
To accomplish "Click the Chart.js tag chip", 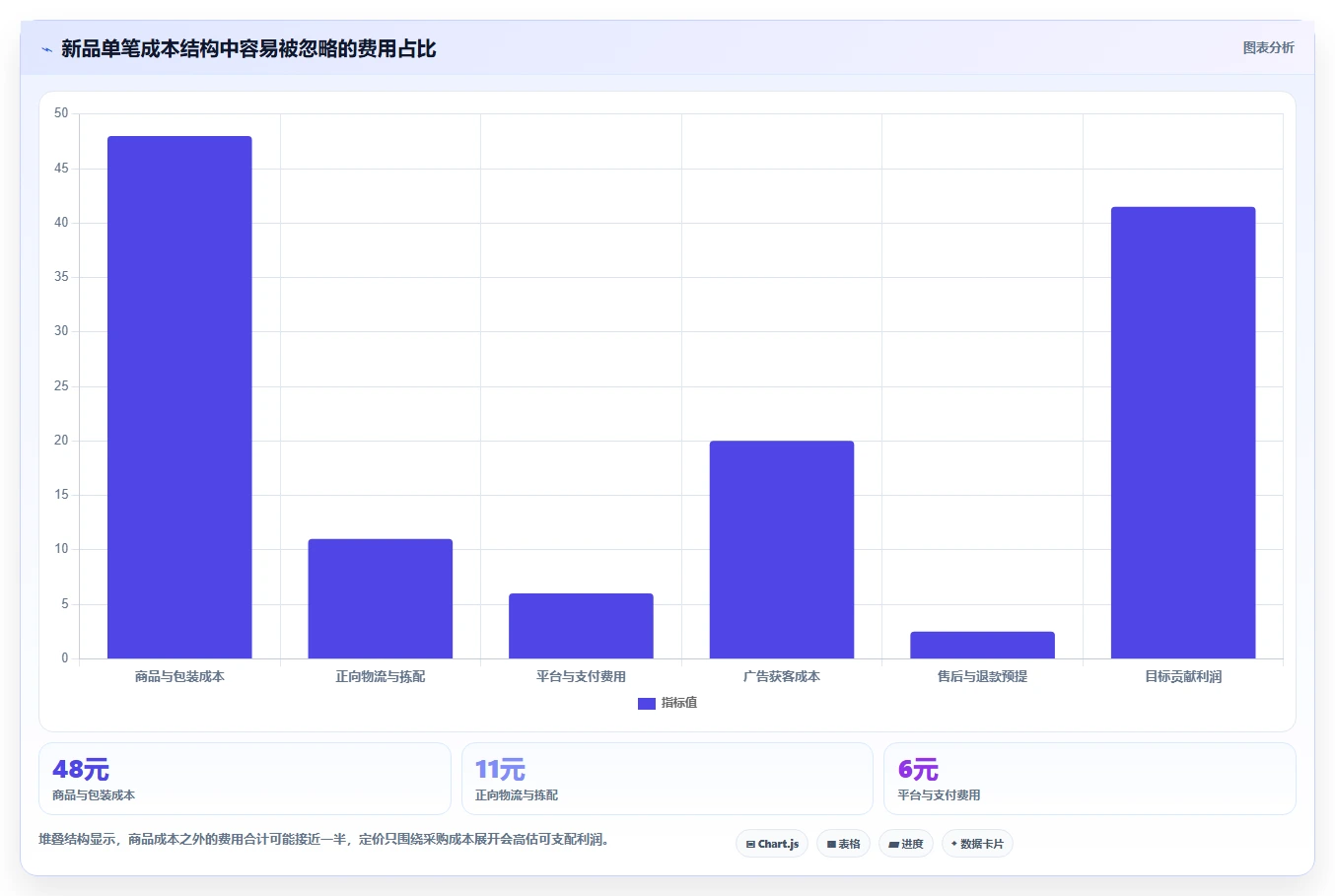I will point(772,844).
